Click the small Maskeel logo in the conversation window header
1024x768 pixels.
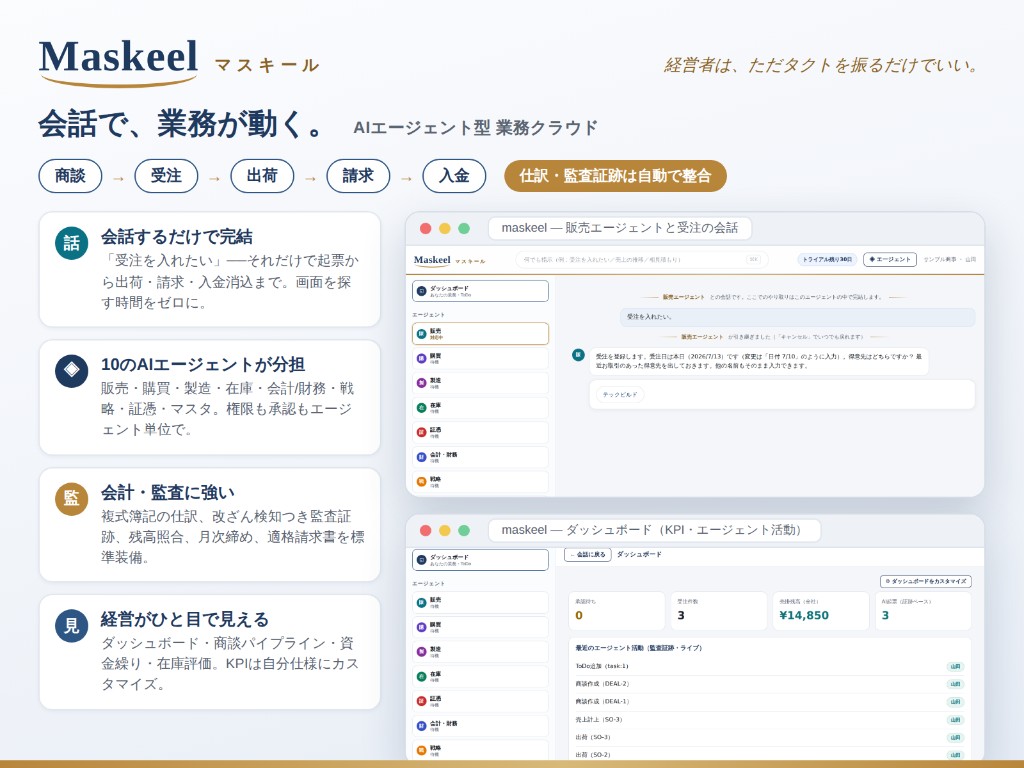pos(432,260)
